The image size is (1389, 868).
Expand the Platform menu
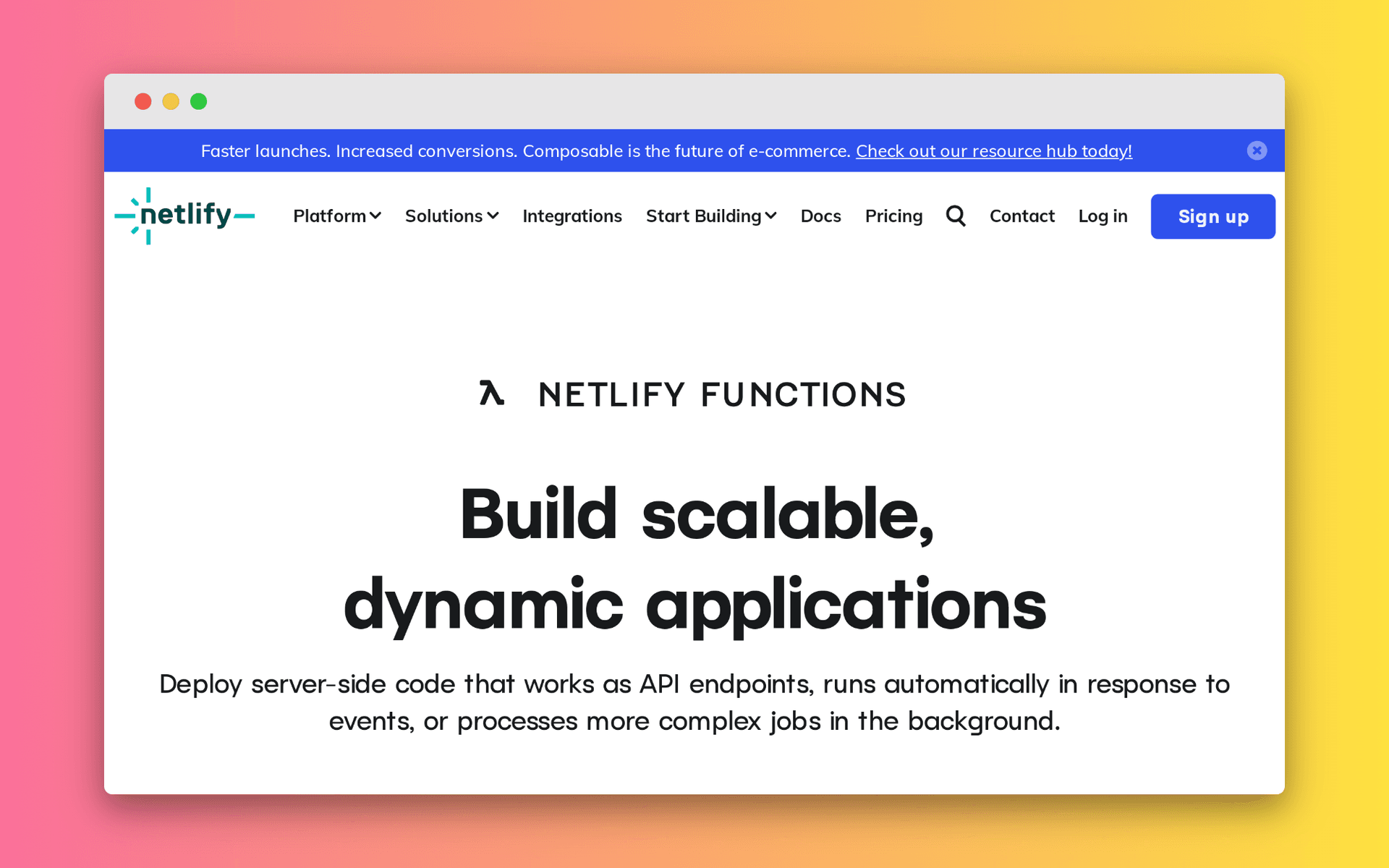[337, 216]
